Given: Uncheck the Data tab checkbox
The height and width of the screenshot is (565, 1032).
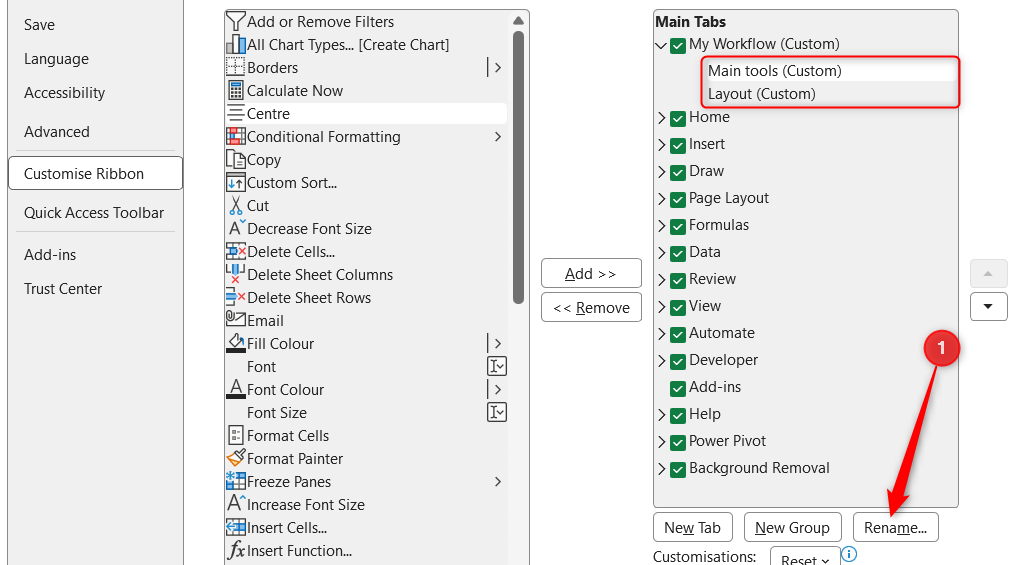Looking at the screenshot, I should click(x=678, y=254).
